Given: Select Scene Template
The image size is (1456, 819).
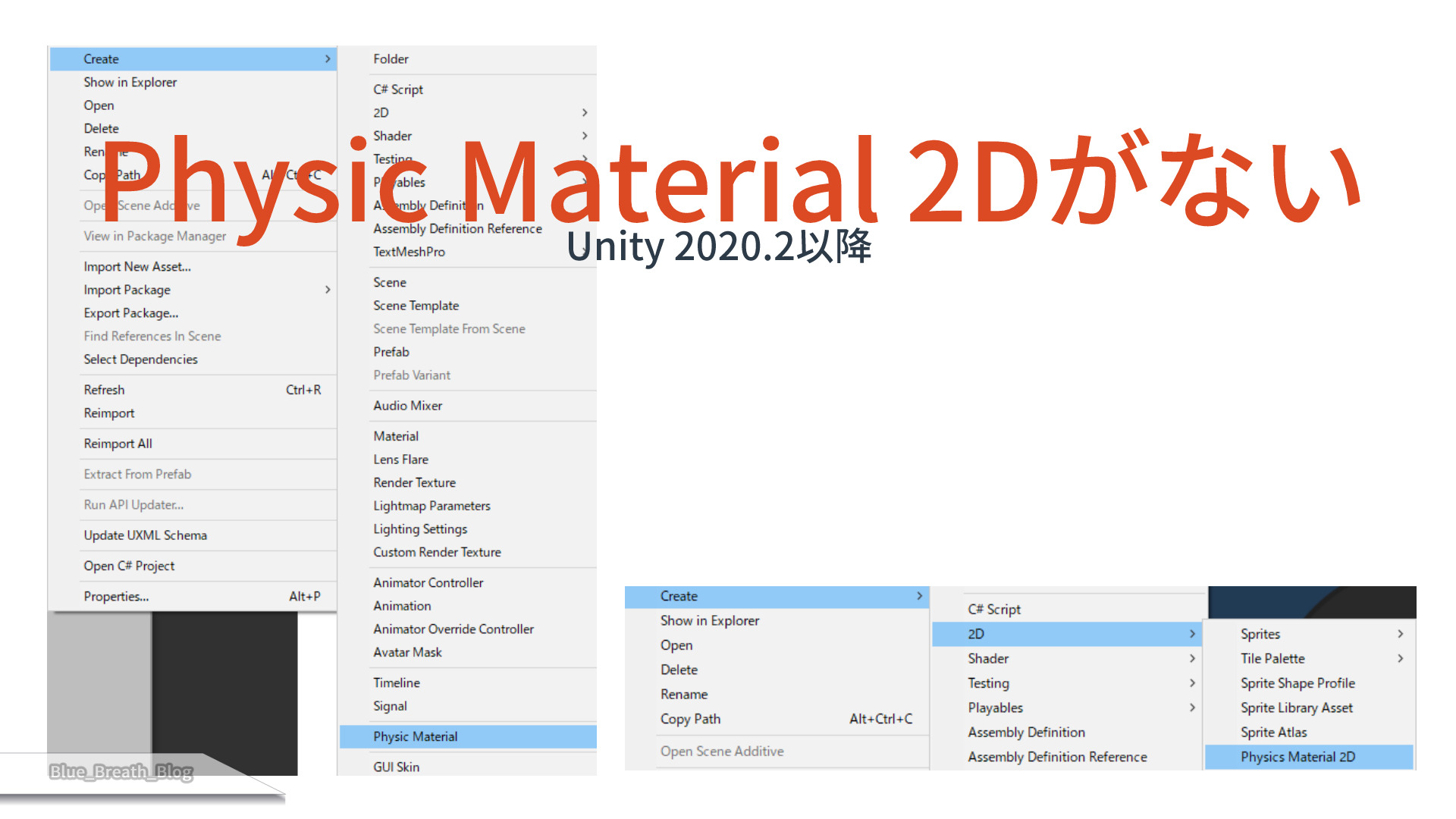Looking at the screenshot, I should pyautogui.click(x=416, y=306).
